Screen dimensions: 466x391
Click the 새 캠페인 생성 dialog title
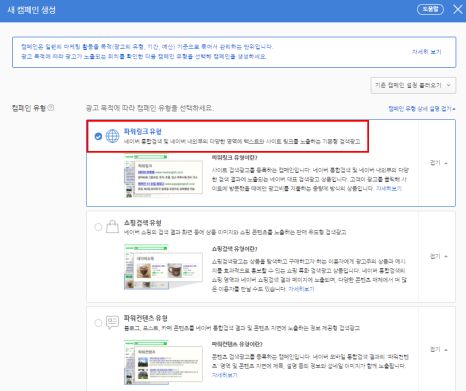(x=32, y=10)
